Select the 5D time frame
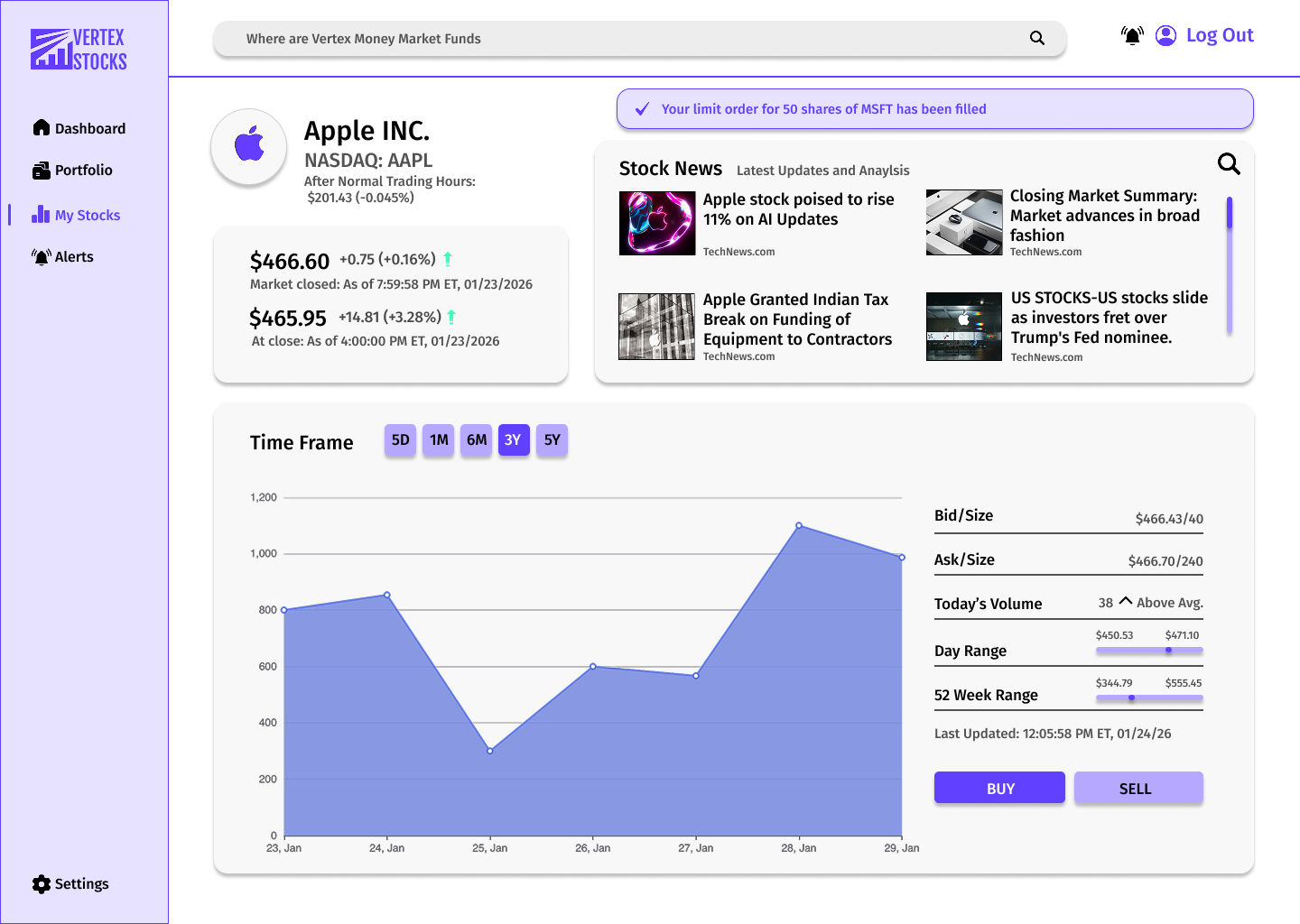The image size is (1300, 924). coord(401,440)
